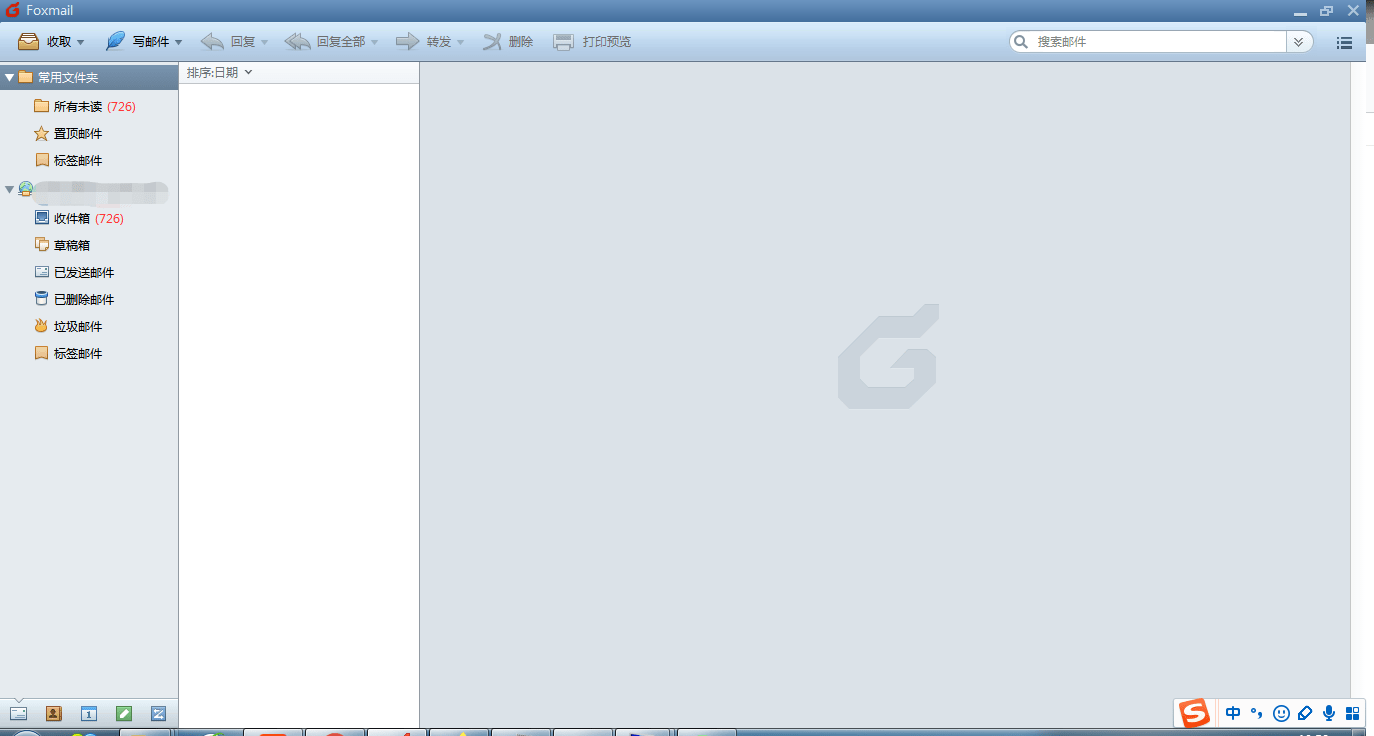Open 打印预览 print preview
The width and height of the screenshot is (1374, 736).
coord(592,41)
